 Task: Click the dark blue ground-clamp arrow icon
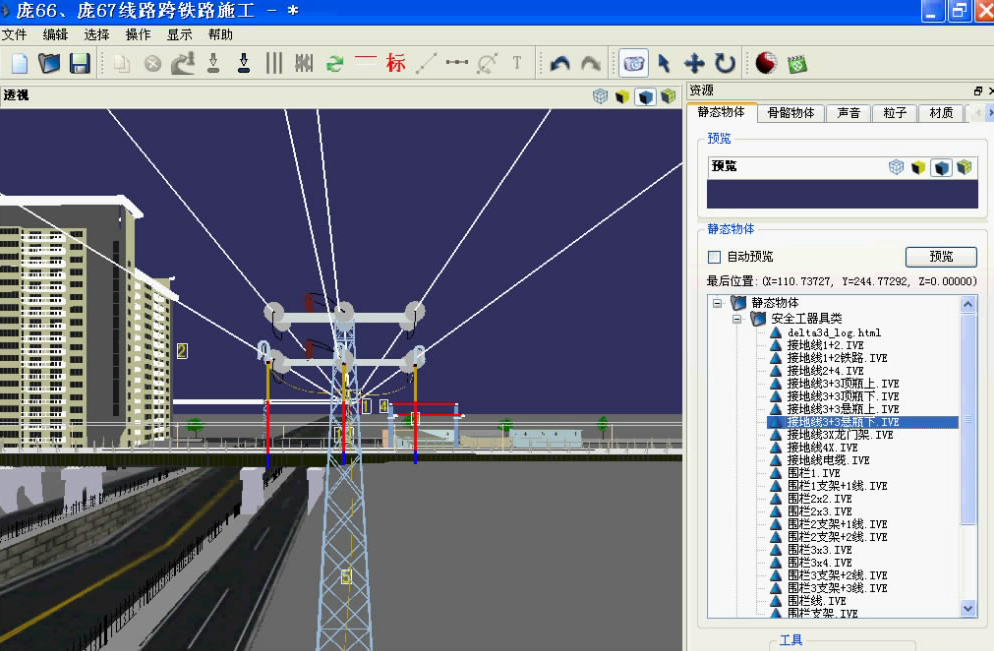point(243,63)
